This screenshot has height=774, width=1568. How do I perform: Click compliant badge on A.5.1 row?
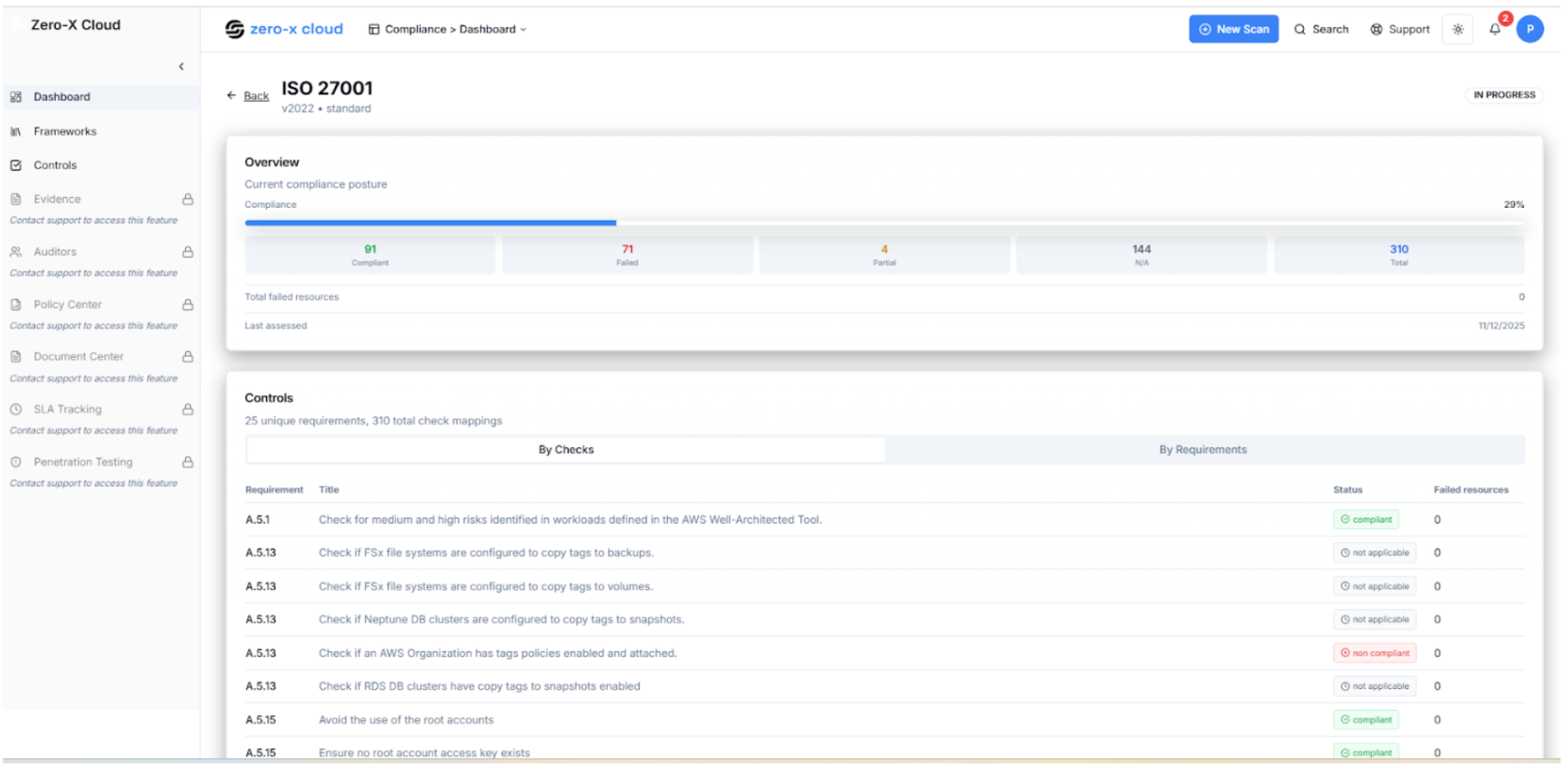tap(1366, 520)
